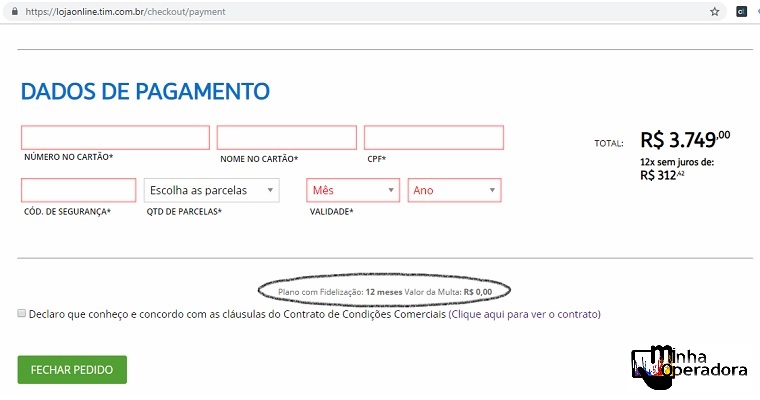Viewport: 760px width, 400px height.
Task: Focus the Número no Cartão field
Action: 115,137
